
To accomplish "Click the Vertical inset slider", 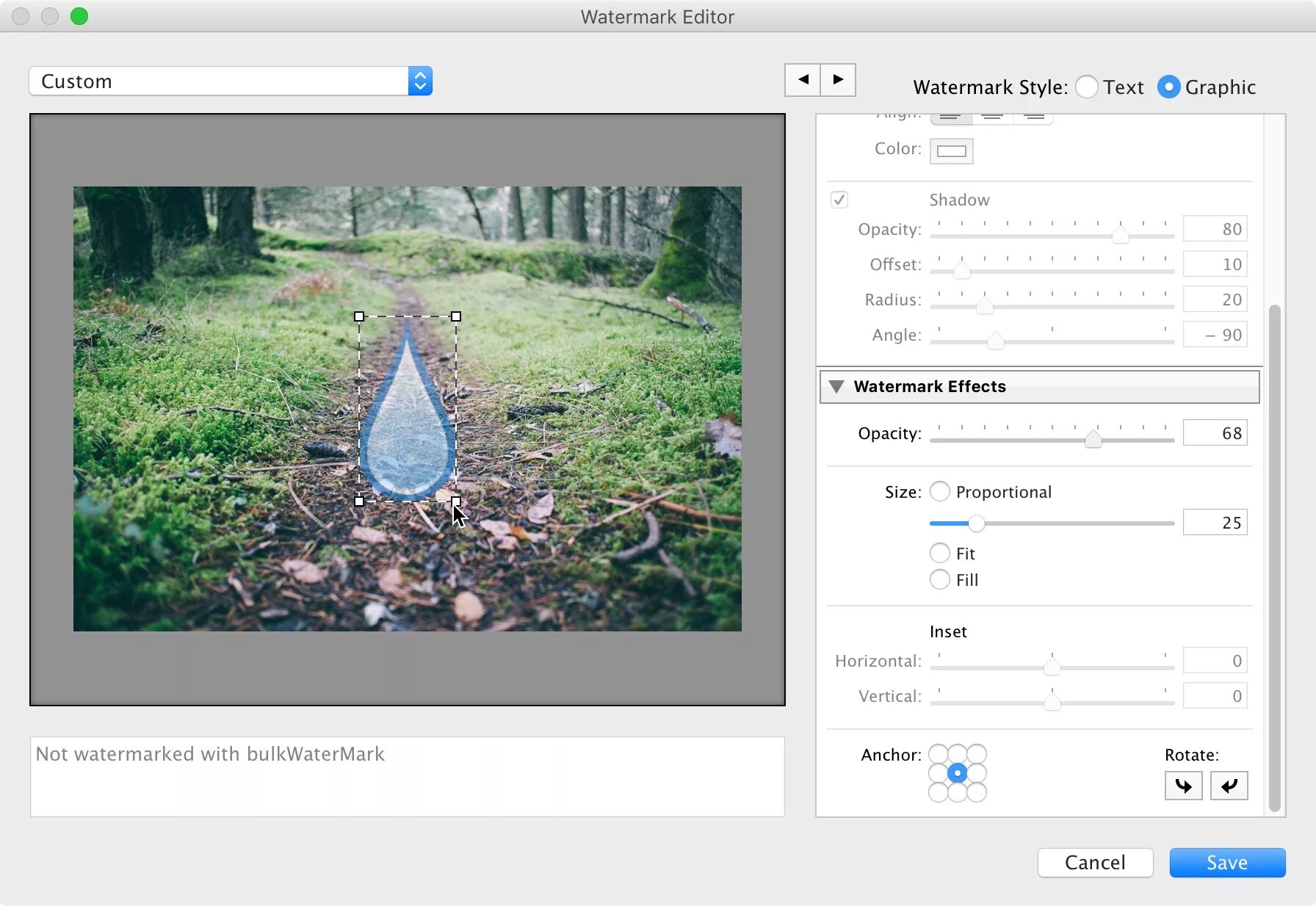I will tap(1052, 702).
